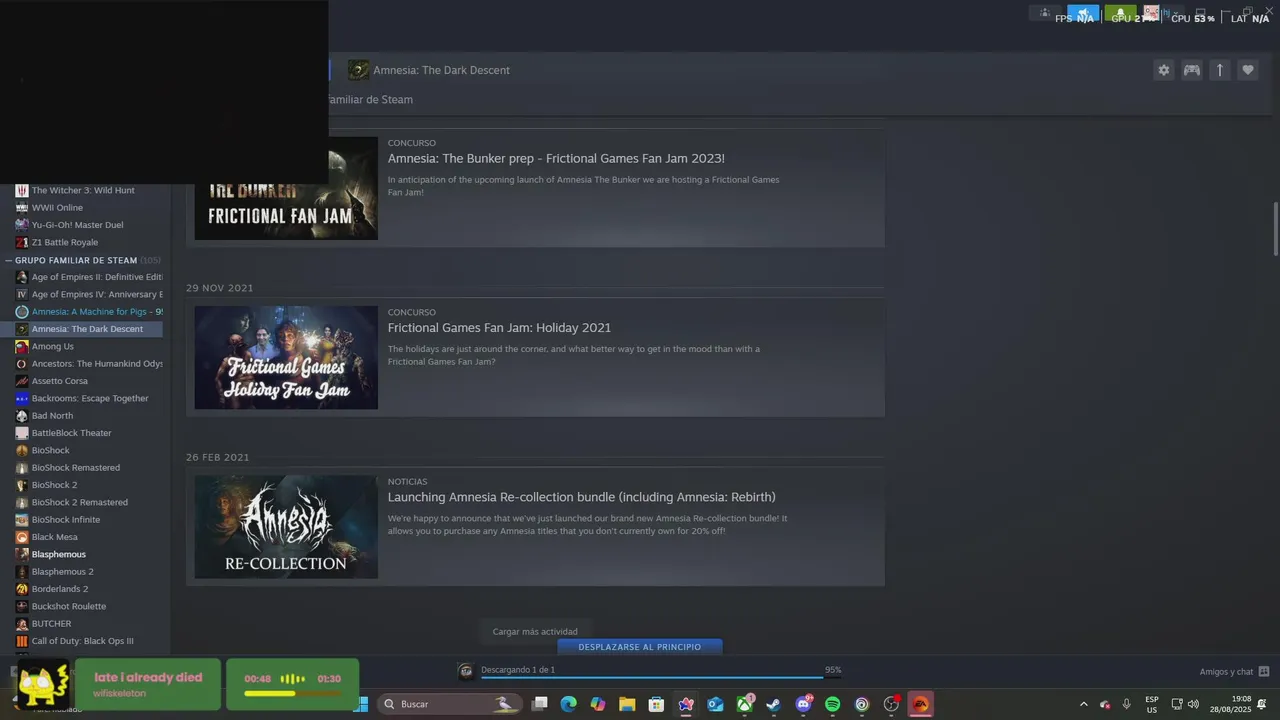
Task: Open Task View from taskbar
Action: coord(539,704)
